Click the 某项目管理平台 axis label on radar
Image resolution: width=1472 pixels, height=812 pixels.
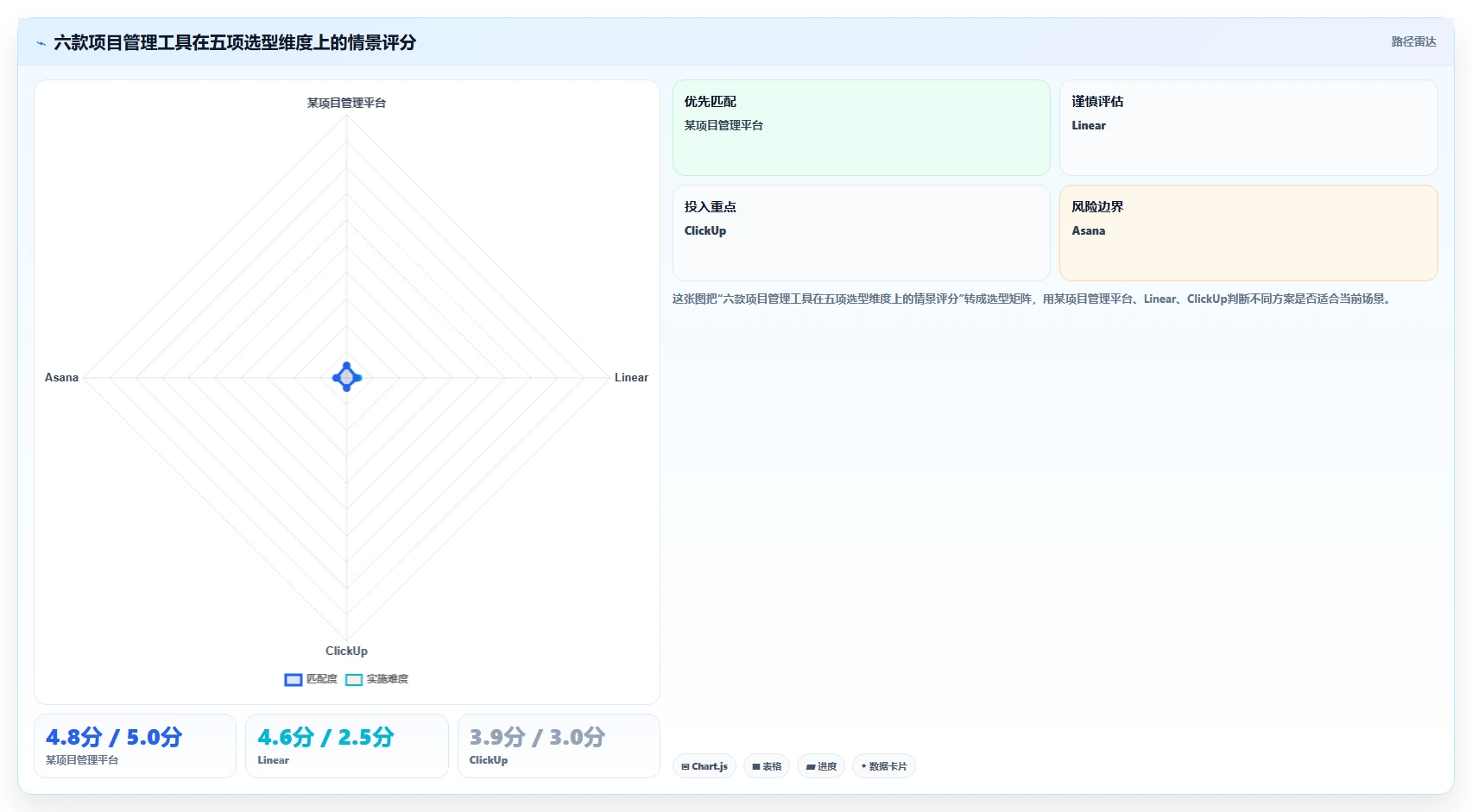click(x=346, y=103)
